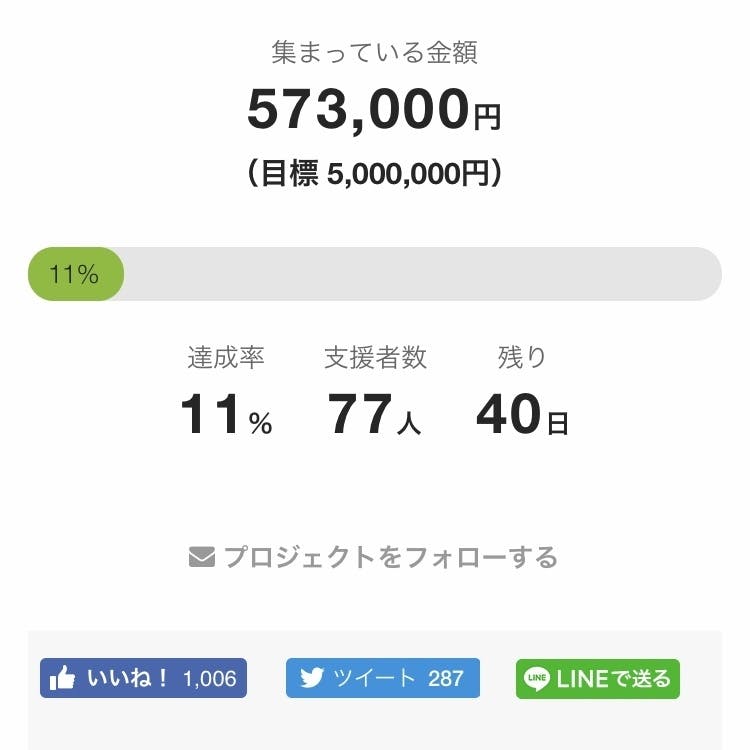Click the 1,006 like count
Viewport: 750px width, 750px height.
coord(210,679)
